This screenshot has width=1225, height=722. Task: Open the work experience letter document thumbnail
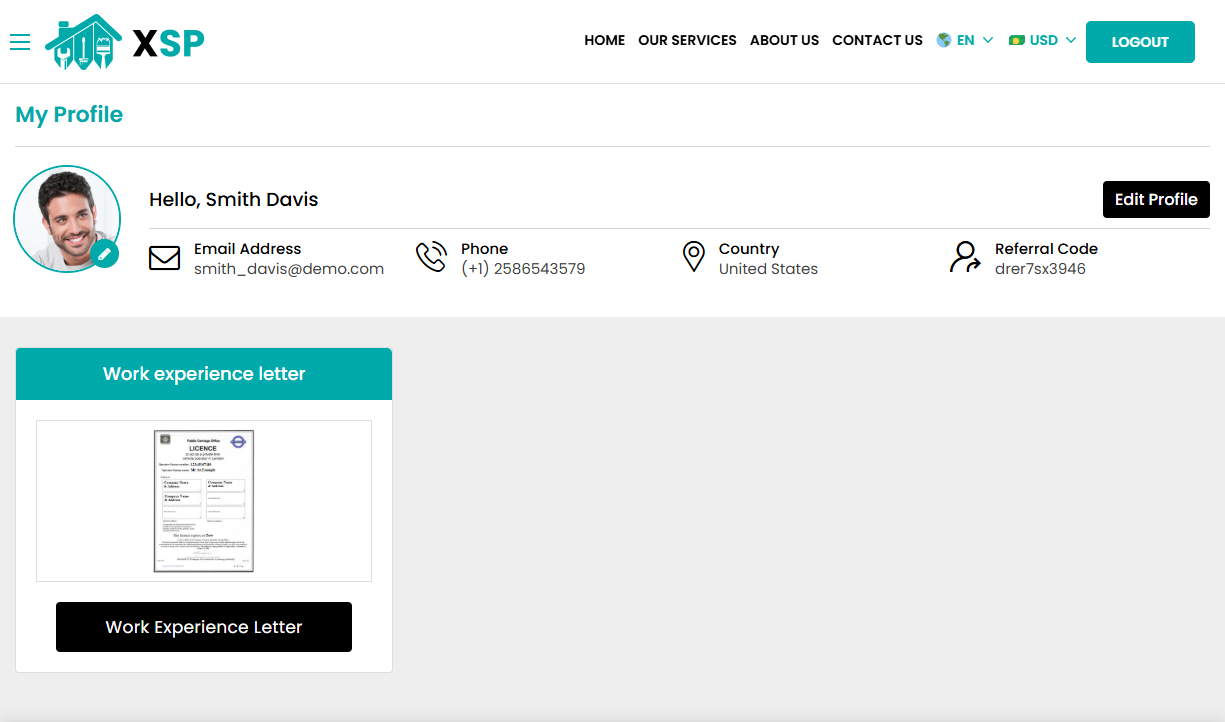(203, 500)
